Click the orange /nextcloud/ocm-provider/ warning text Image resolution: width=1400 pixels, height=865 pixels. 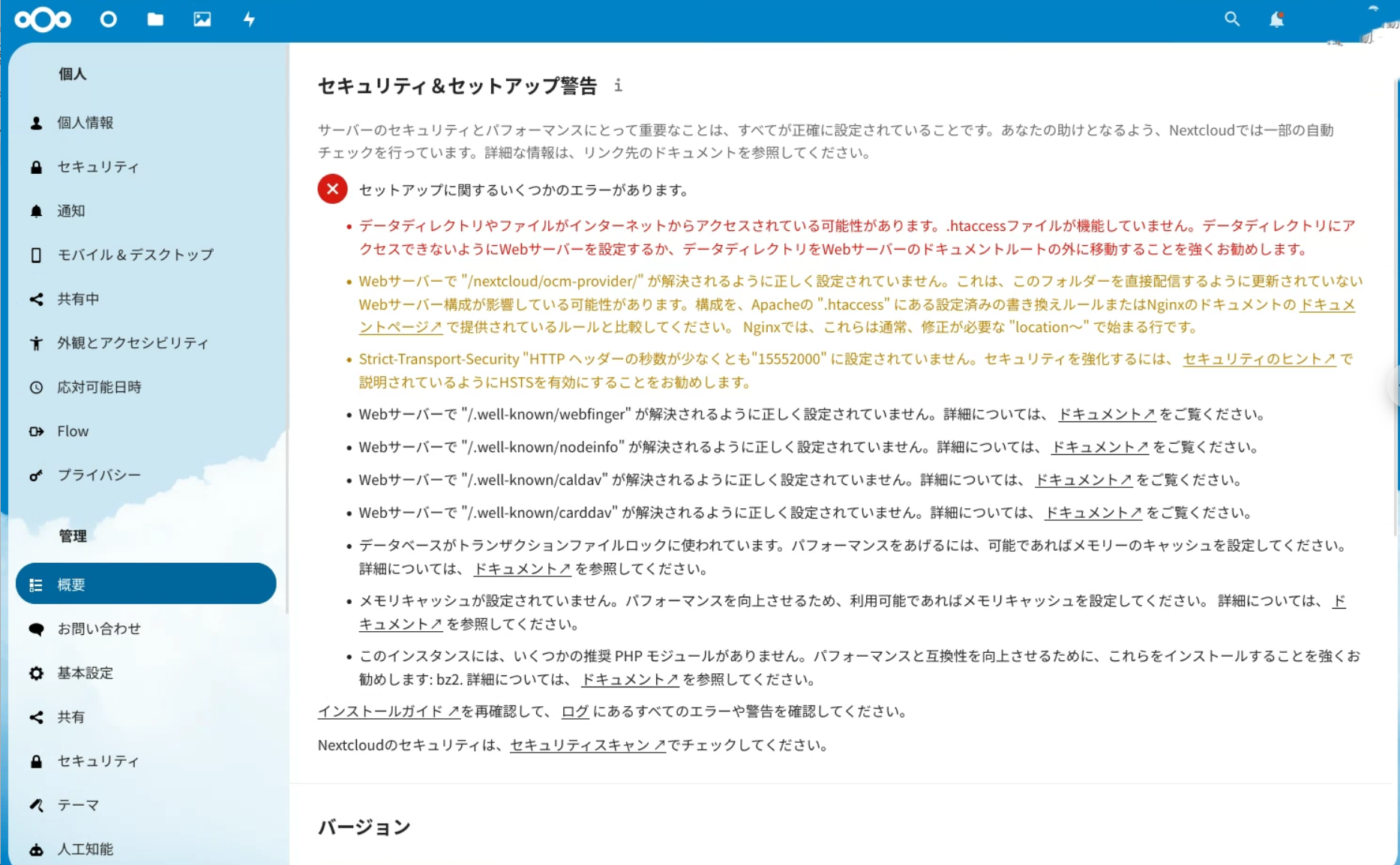coord(860,304)
